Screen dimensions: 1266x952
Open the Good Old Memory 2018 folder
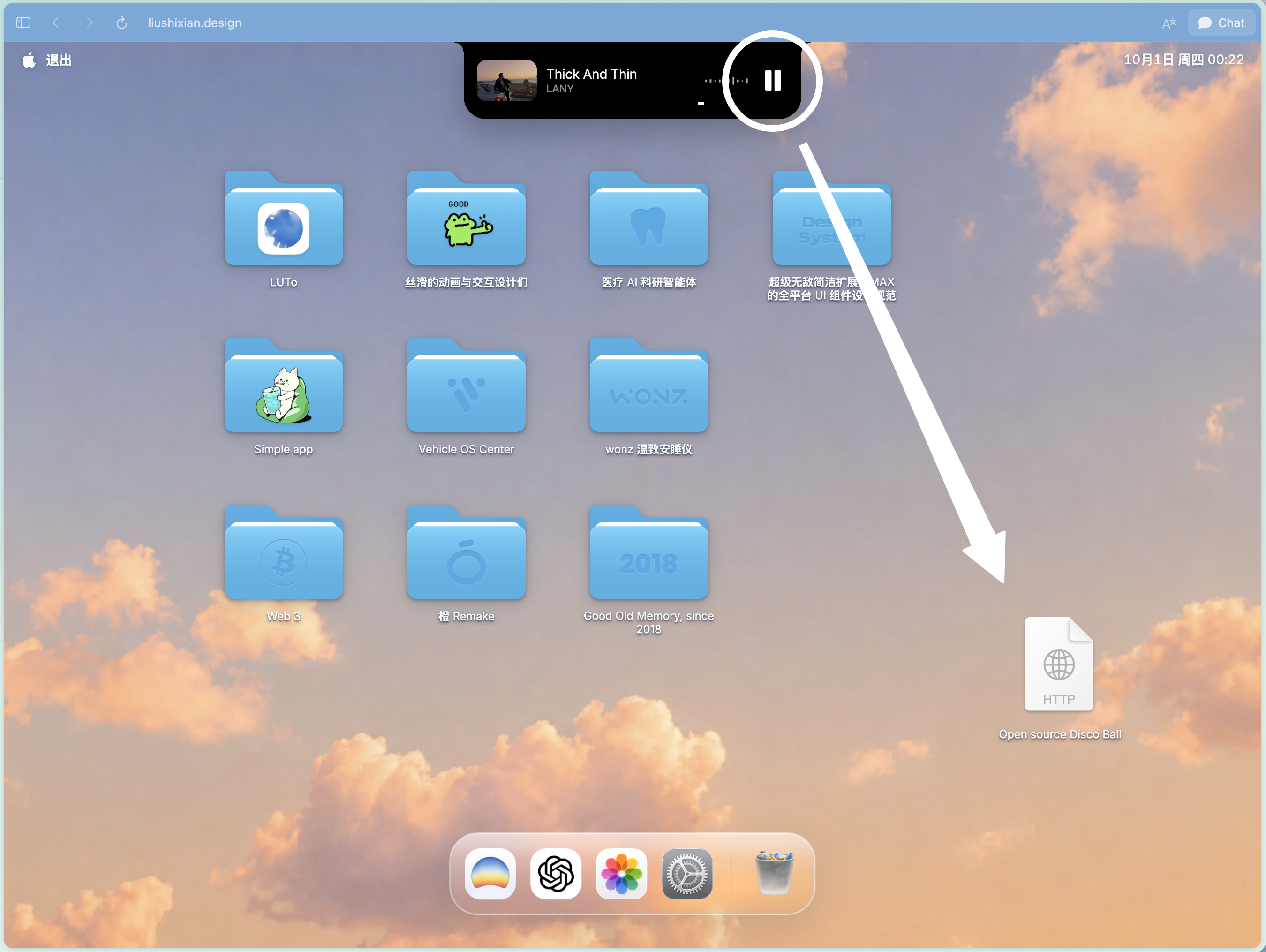(648, 552)
